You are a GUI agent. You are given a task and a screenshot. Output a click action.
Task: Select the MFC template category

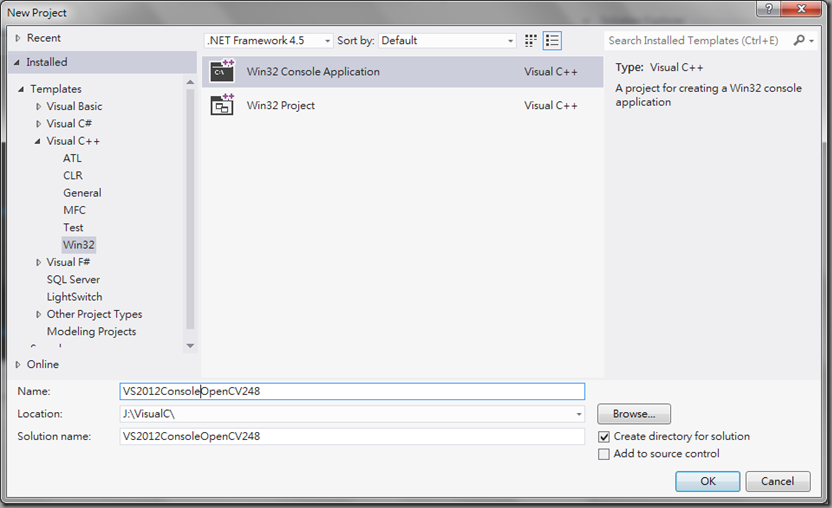[x=74, y=210]
